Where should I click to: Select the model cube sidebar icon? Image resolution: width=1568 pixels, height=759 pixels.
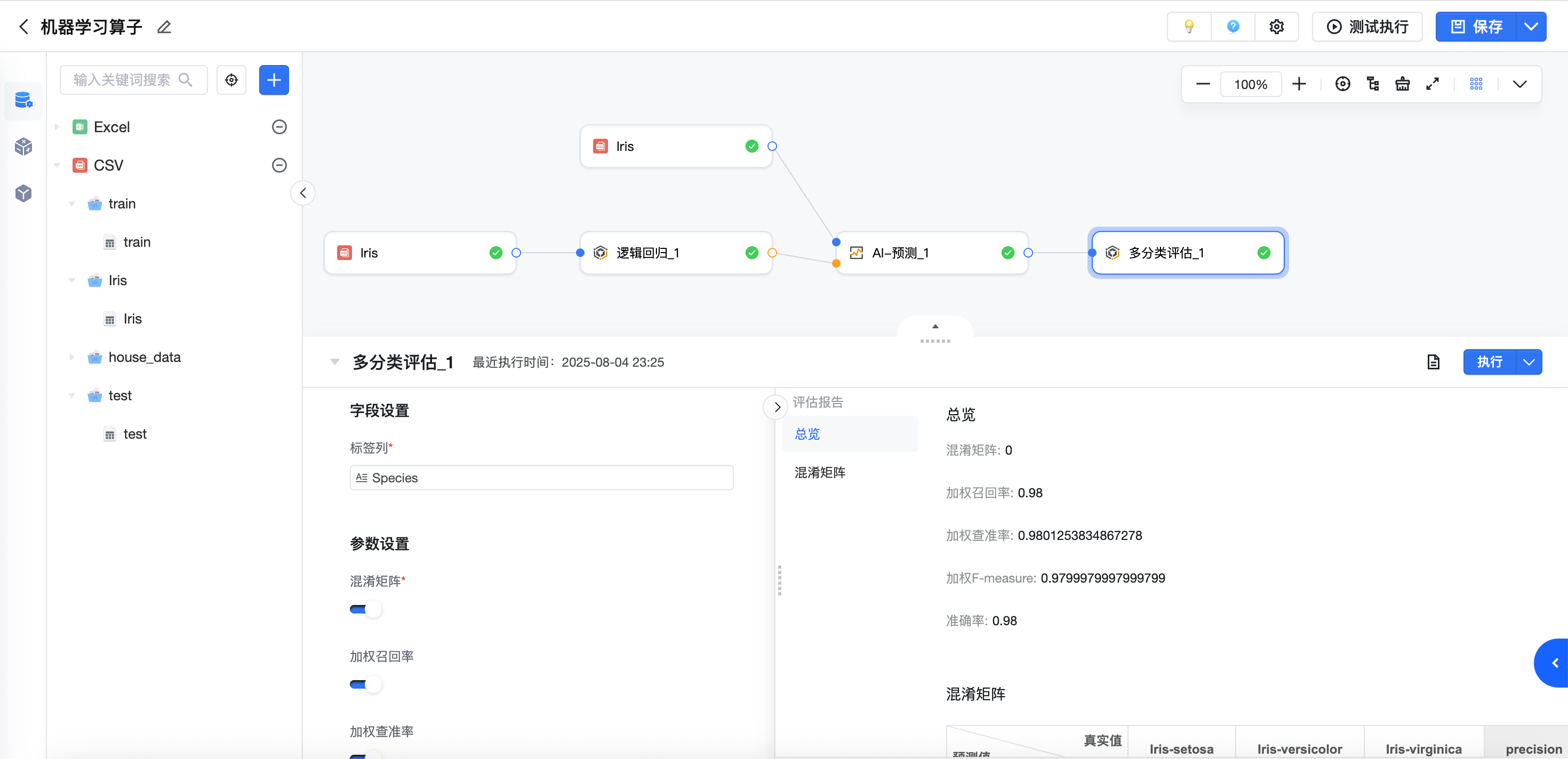point(23,193)
